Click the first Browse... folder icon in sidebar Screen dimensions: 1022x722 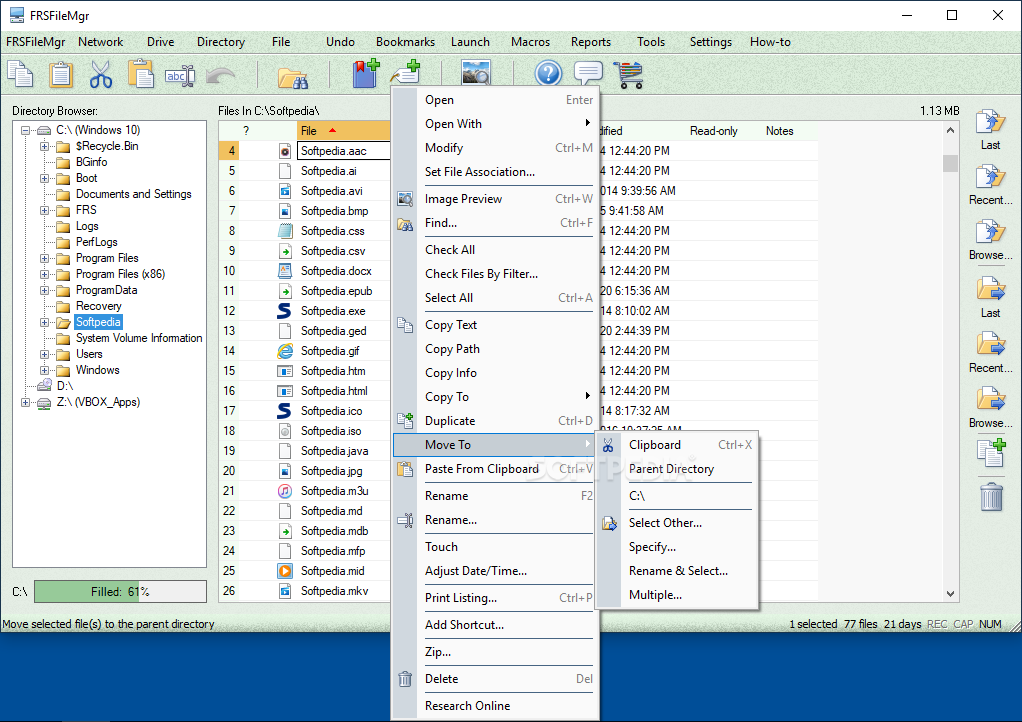point(990,233)
